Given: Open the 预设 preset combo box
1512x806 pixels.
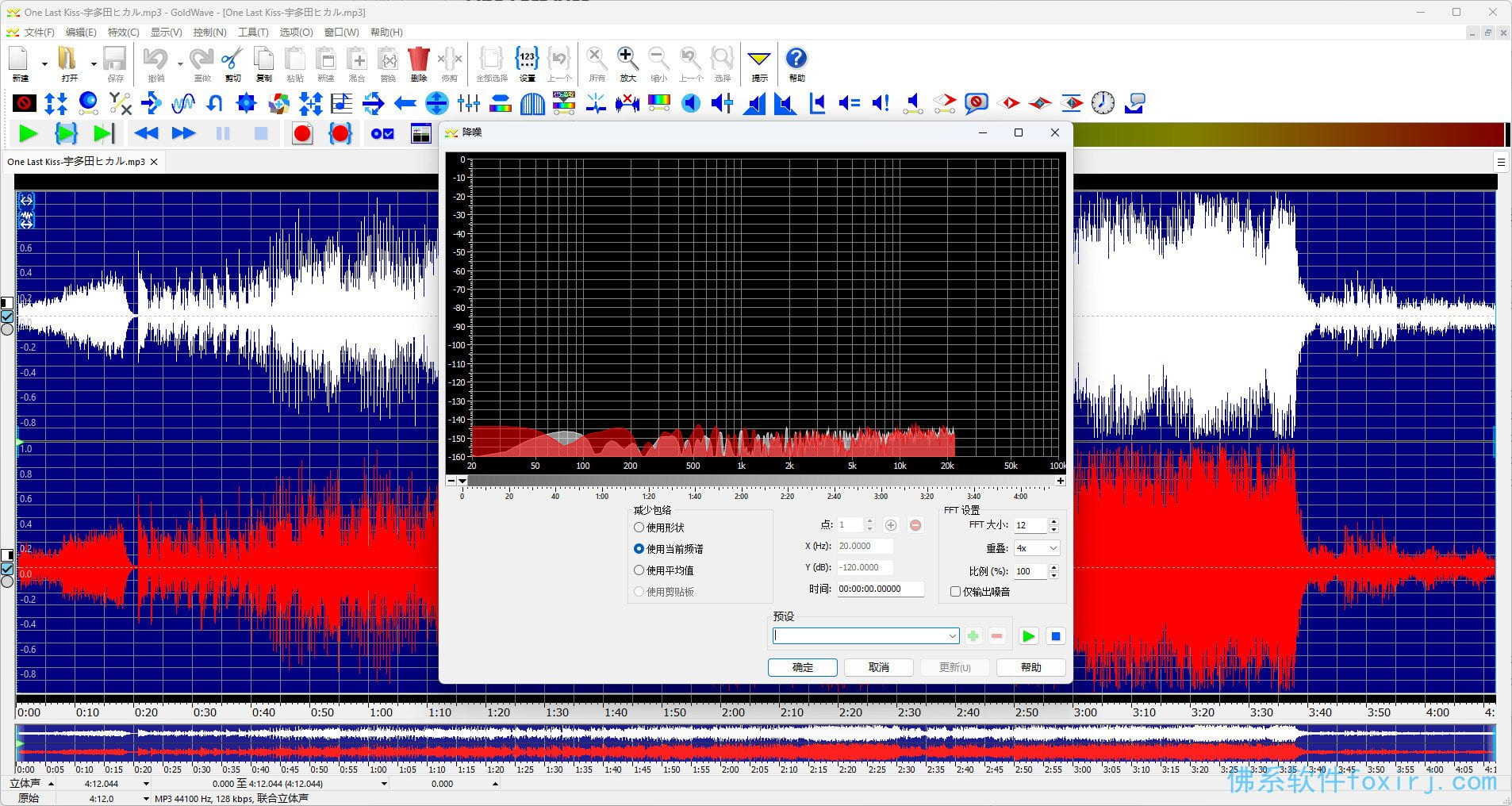Looking at the screenshot, I should (866, 636).
